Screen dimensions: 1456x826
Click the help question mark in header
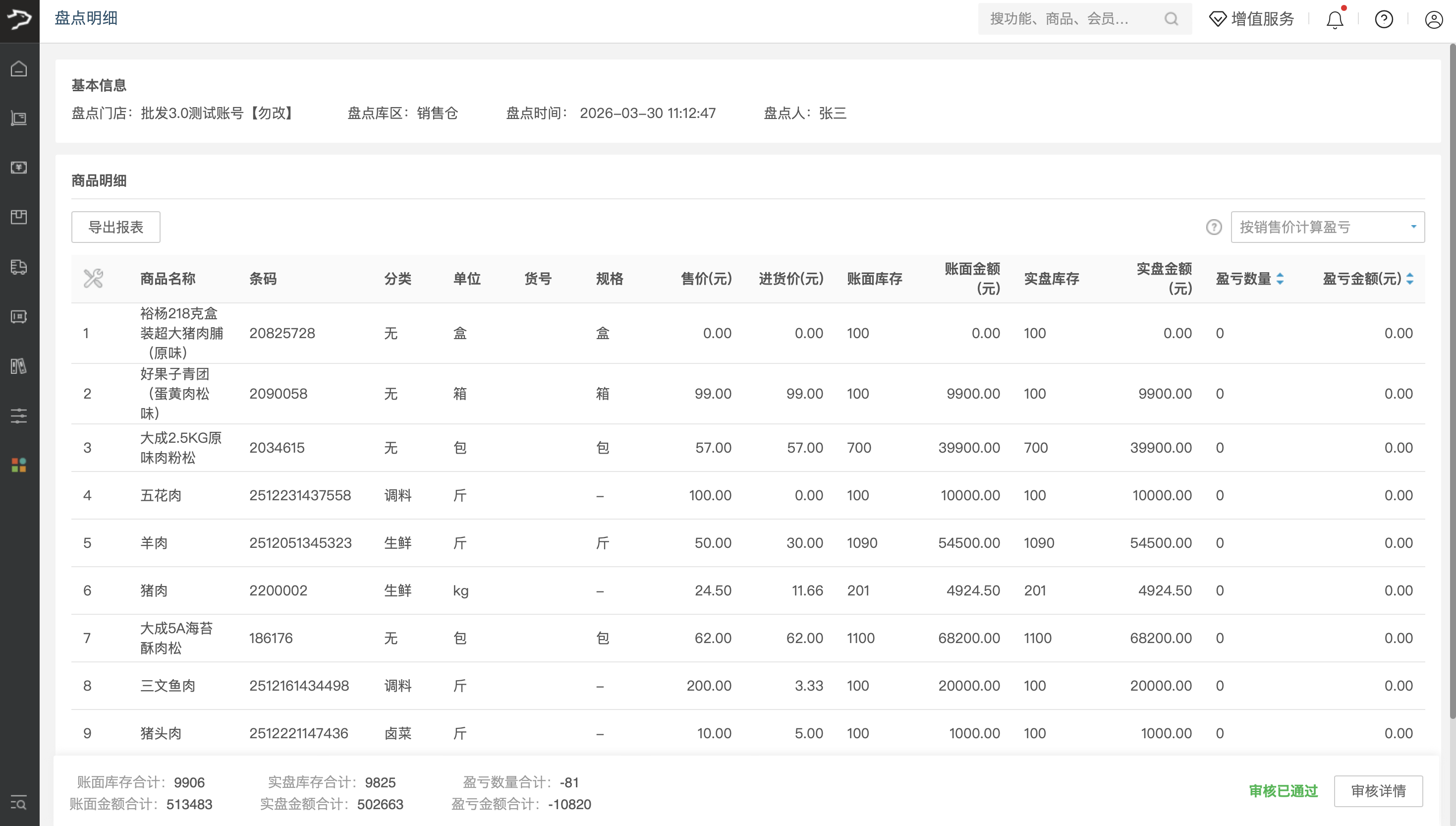click(x=1384, y=20)
